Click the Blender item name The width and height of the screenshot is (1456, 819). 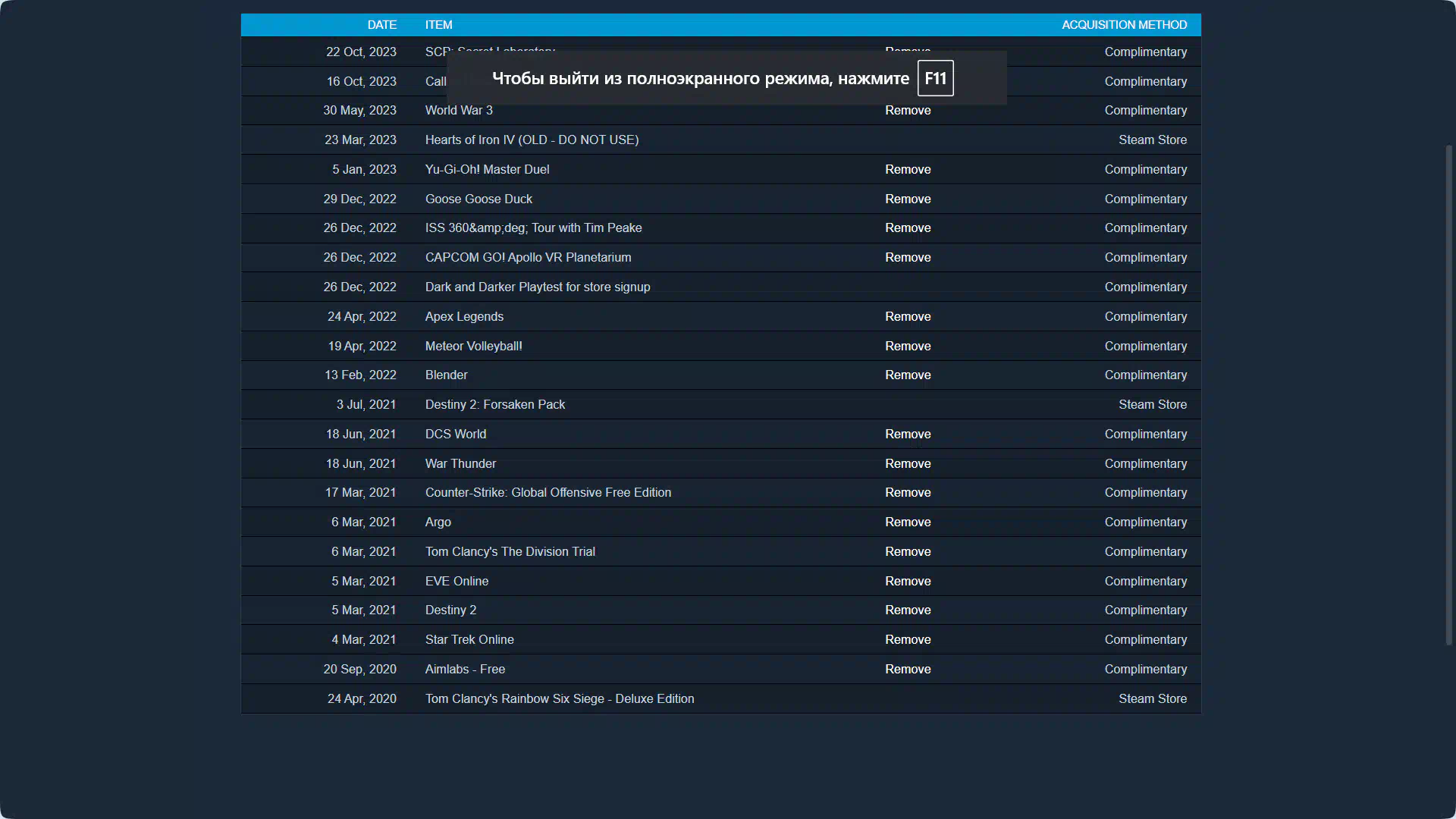[446, 375]
